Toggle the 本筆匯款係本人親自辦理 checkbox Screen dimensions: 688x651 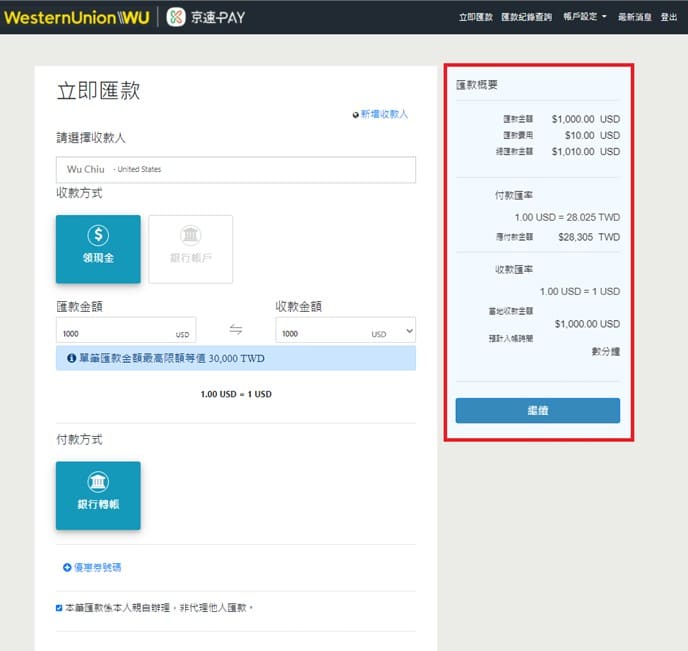click(59, 607)
